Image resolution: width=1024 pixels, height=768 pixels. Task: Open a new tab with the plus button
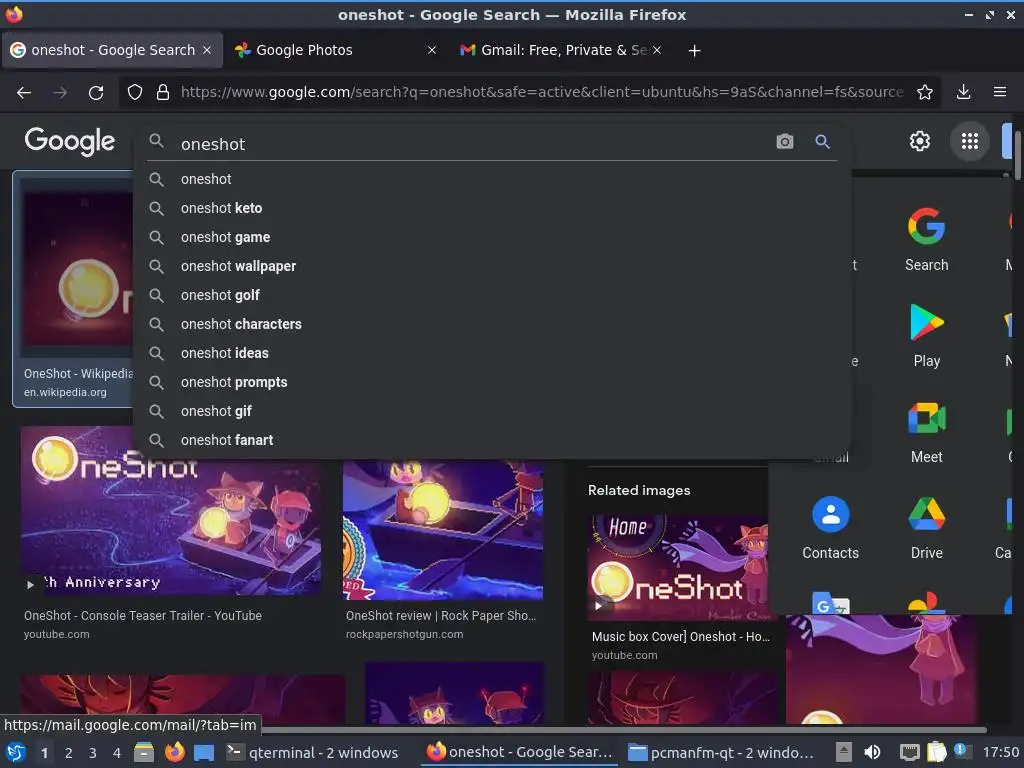coord(694,50)
